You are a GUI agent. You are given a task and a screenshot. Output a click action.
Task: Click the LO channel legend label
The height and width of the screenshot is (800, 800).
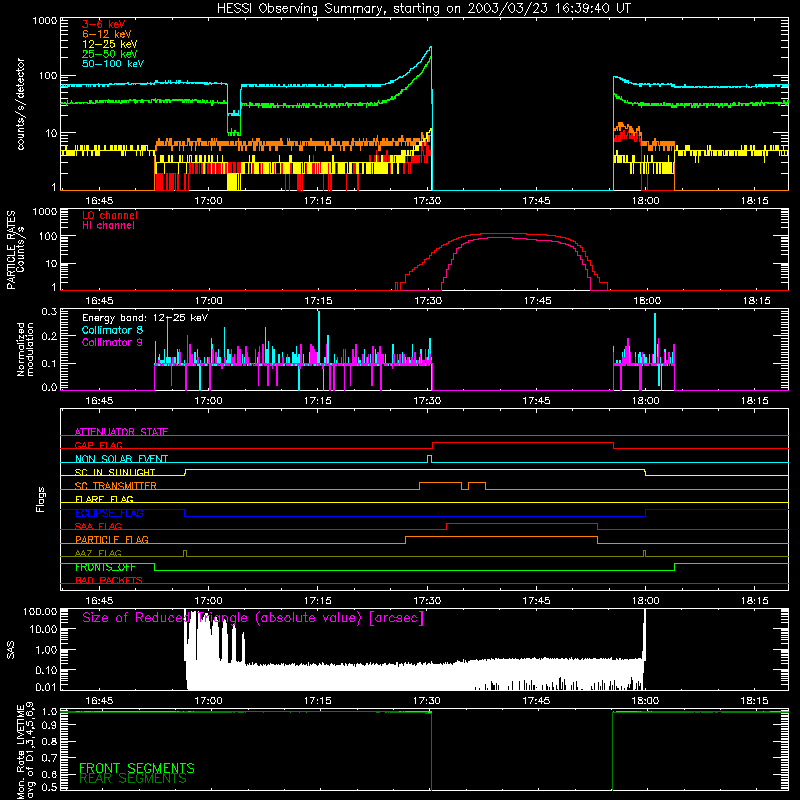(x=110, y=215)
